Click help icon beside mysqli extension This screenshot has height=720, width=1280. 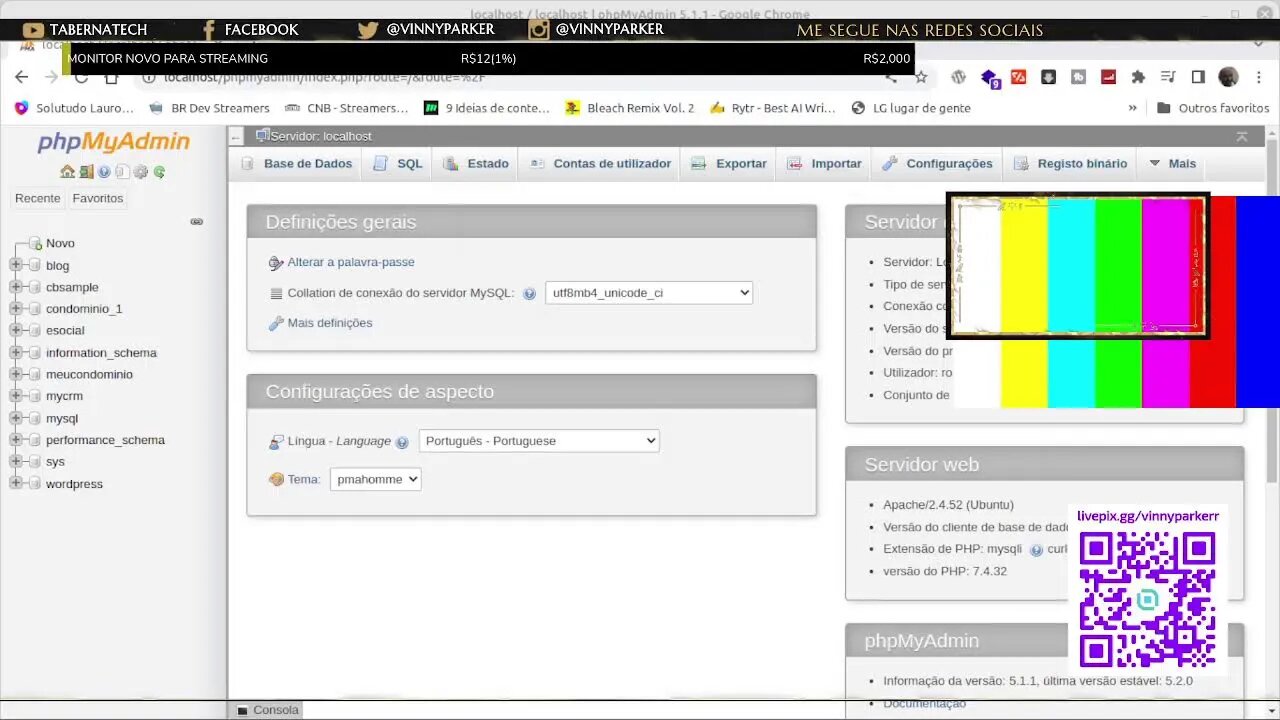click(1036, 550)
